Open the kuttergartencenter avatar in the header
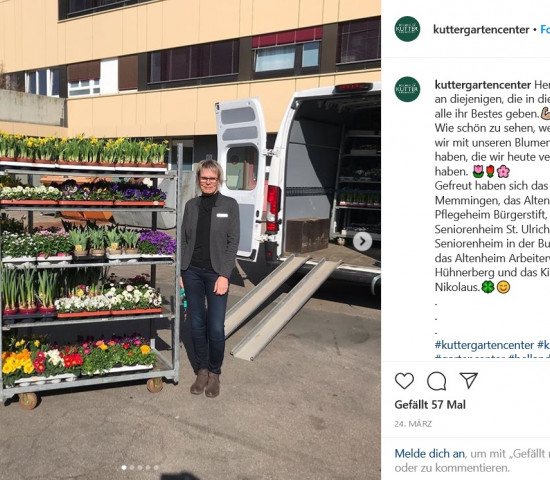This screenshot has height=480, width=550. point(407,29)
